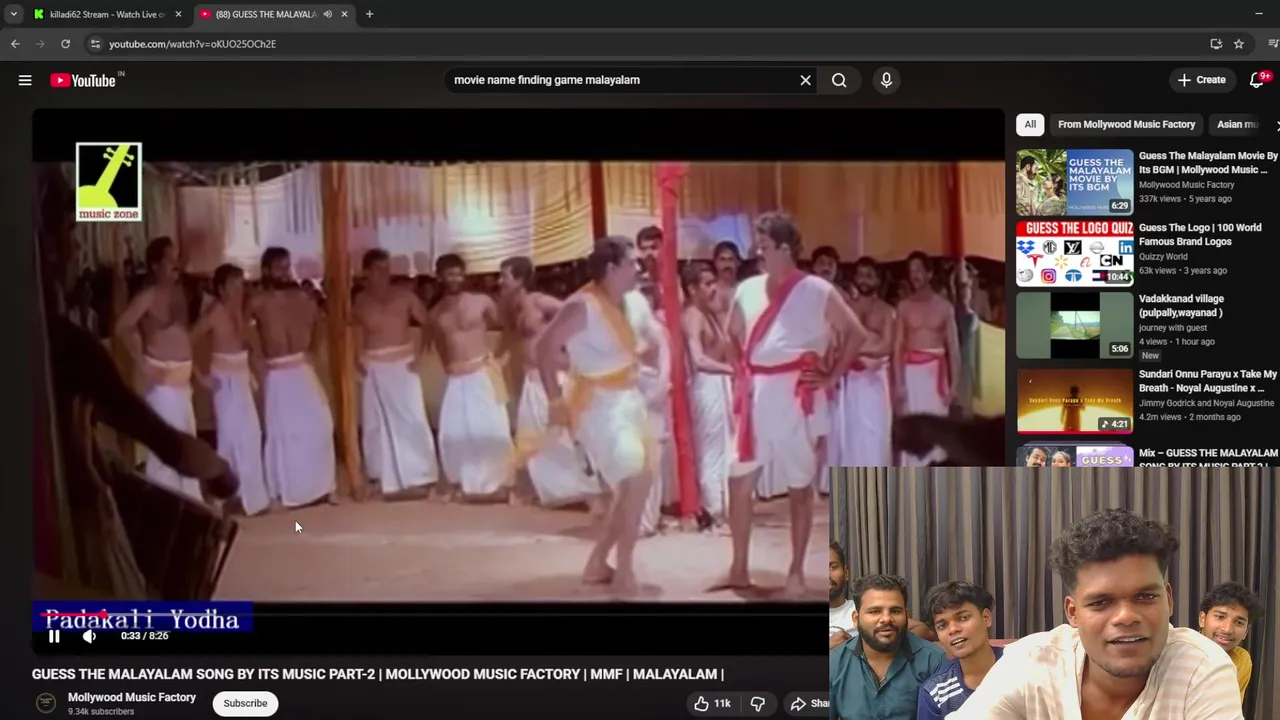Open a new browser tab
The image size is (1280, 720).
click(369, 14)
